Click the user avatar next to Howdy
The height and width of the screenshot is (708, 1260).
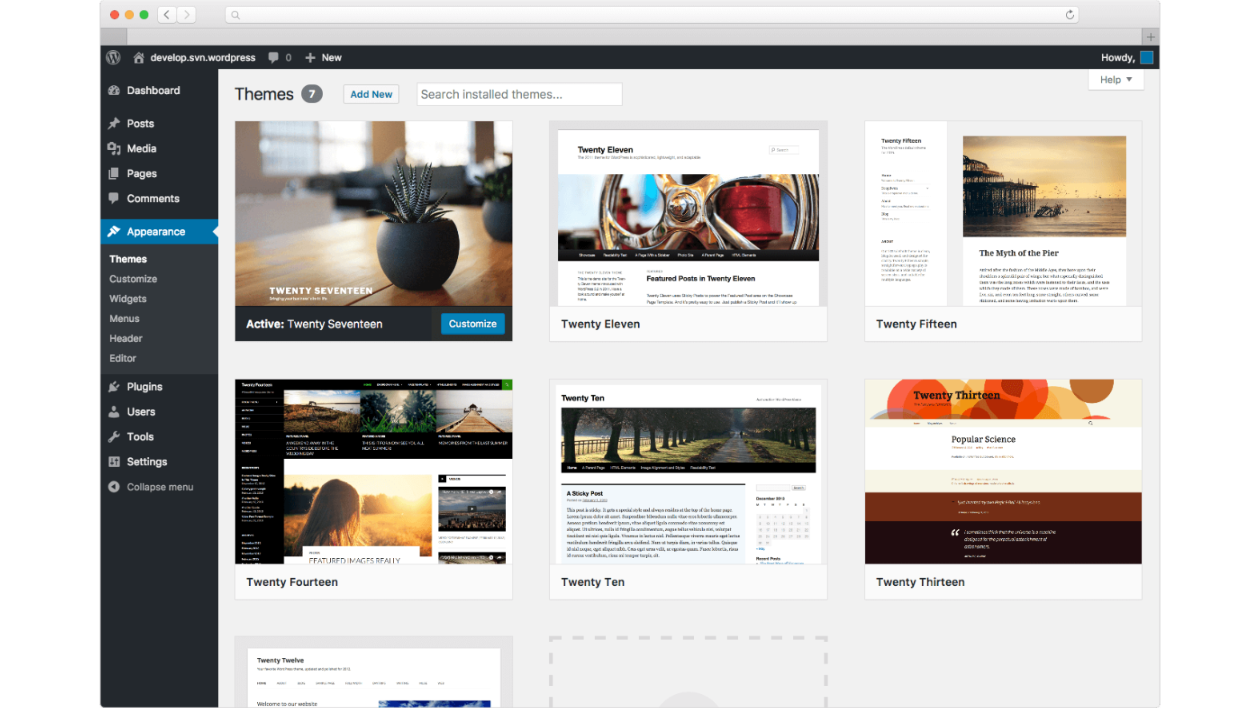[1146, 58]
